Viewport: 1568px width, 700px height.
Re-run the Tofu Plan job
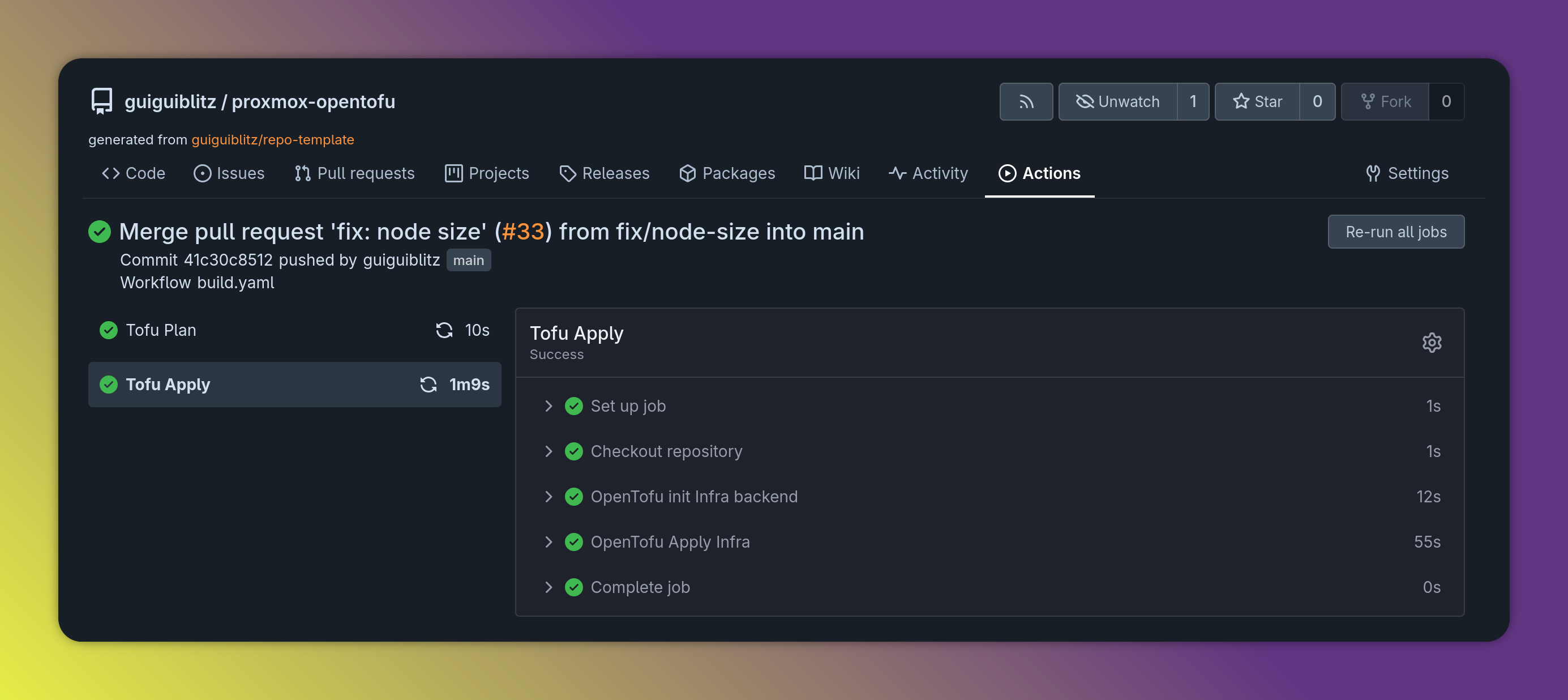point(444,330)
